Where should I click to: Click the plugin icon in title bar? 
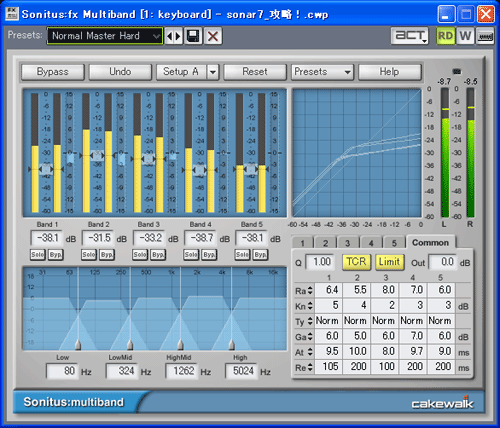(x=12, y=14)
